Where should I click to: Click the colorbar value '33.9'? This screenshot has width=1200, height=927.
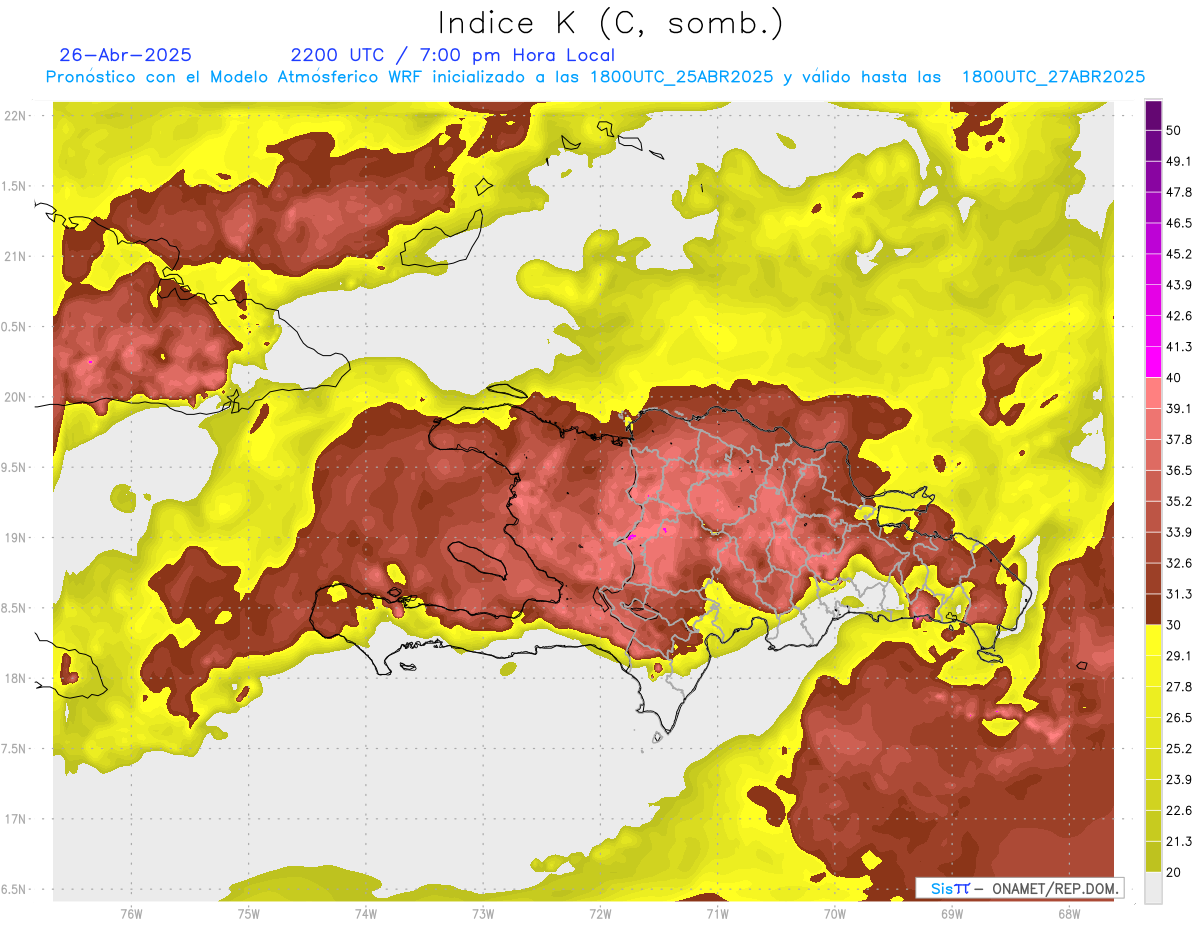click(1179, 533)
